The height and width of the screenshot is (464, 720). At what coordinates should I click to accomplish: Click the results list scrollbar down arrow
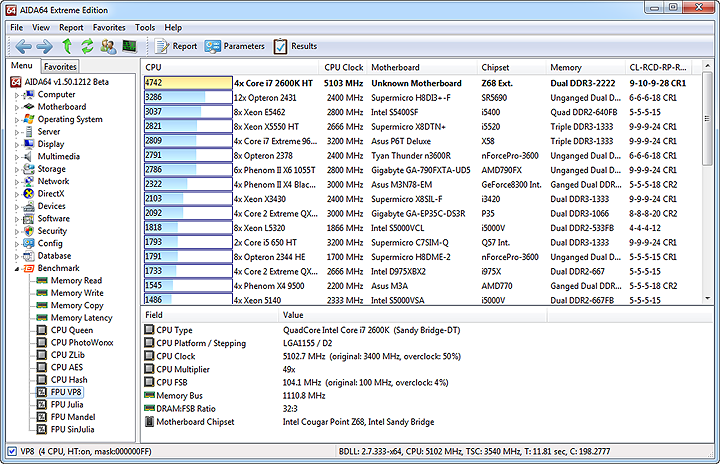[707, 299]
